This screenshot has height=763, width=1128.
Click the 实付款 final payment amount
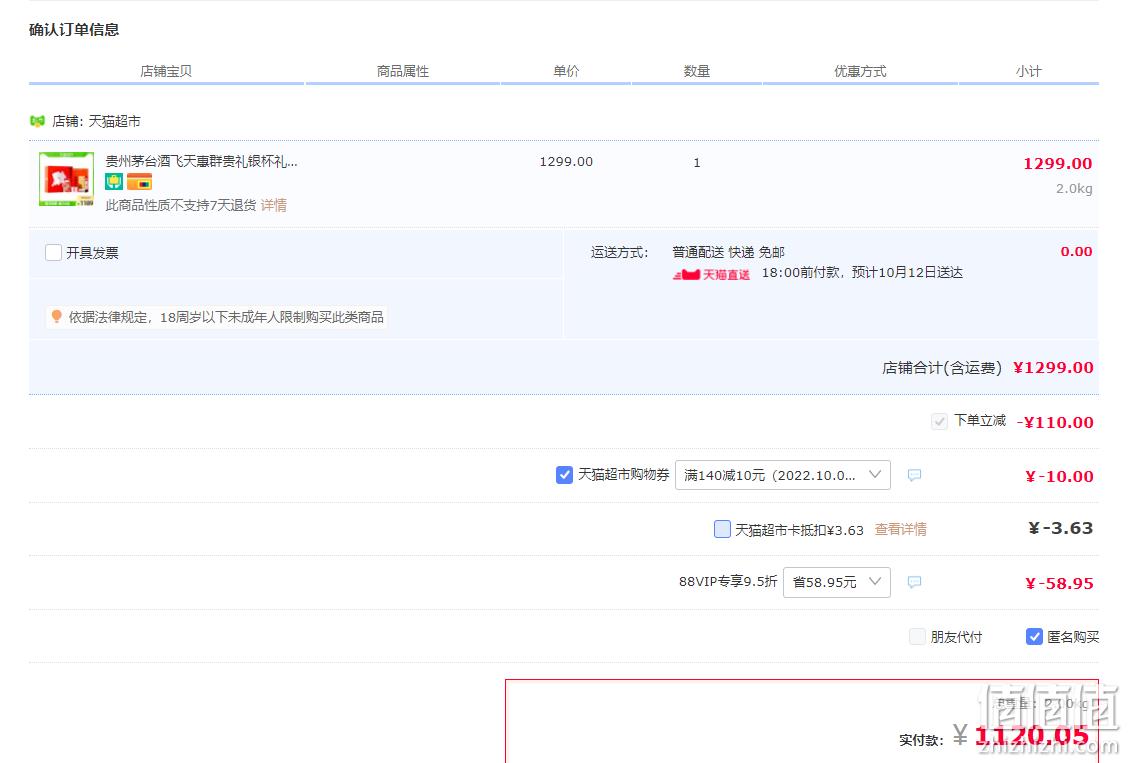coord(1032,736)
